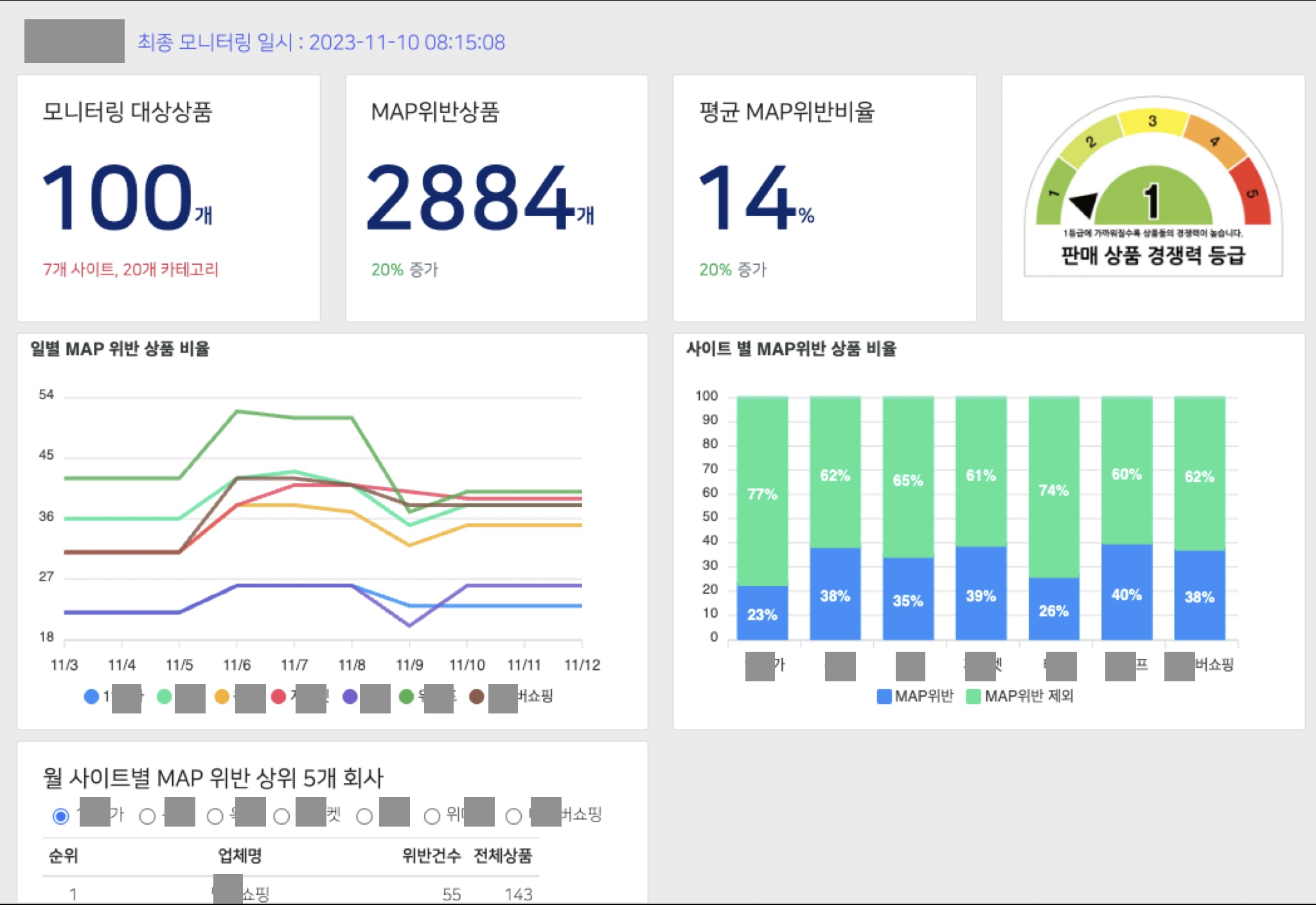Click the MAP위반 blue legend swatch
Screen dimensions: 1316x905
tap(884, 697)
